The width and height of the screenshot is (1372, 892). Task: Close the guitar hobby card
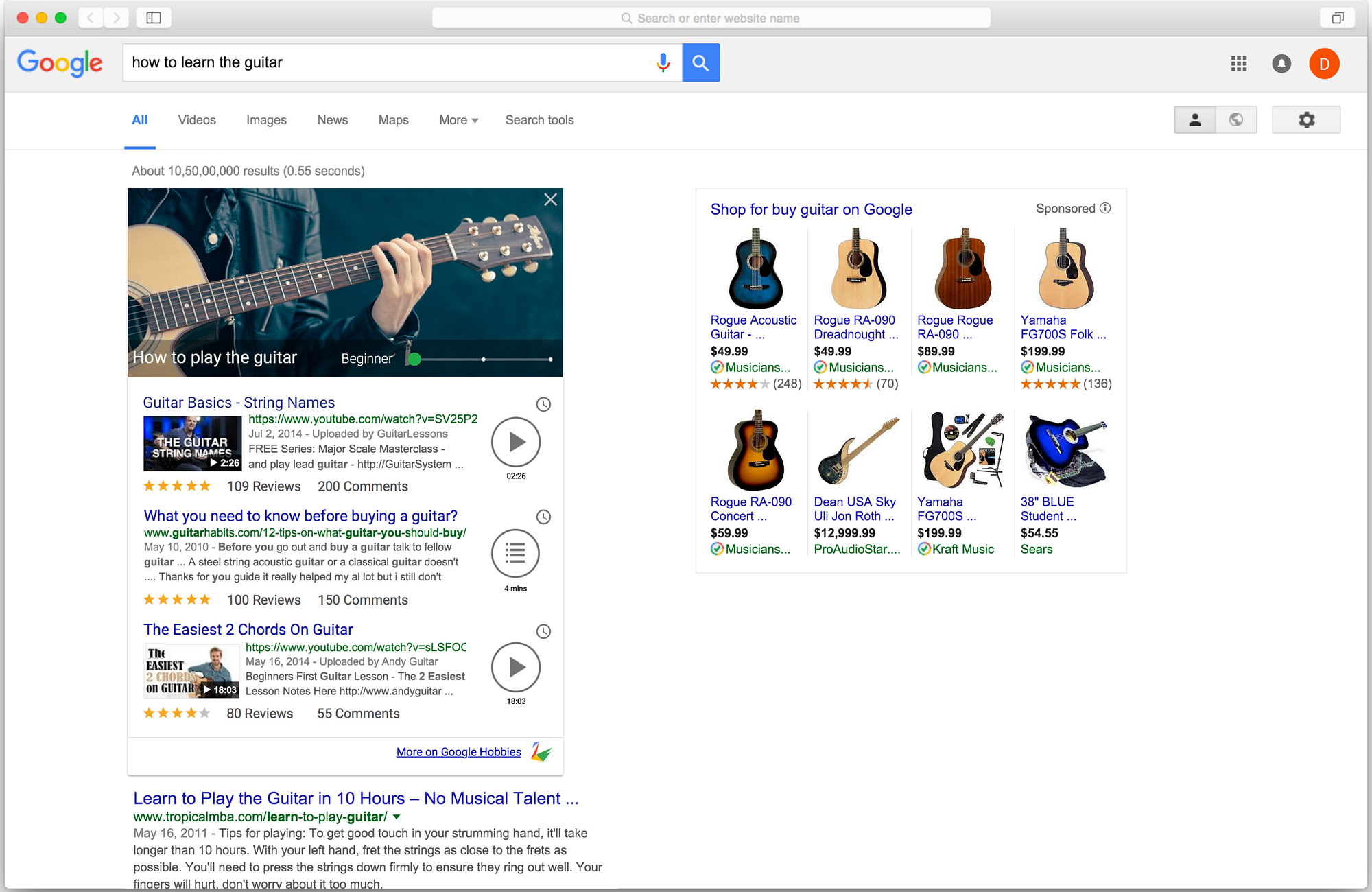coord(550,200)
